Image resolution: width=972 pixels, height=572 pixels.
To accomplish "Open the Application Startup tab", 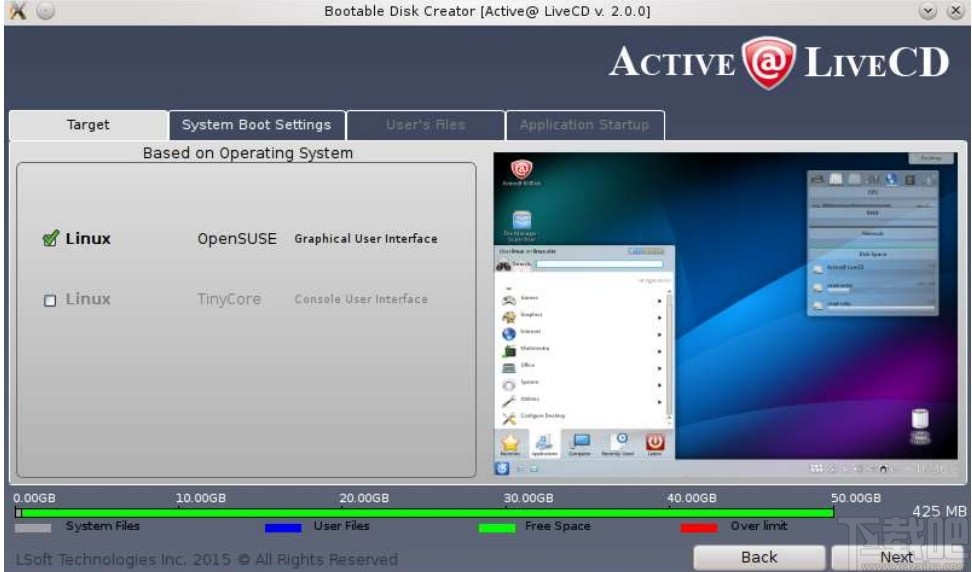I will tap(585, 125).
